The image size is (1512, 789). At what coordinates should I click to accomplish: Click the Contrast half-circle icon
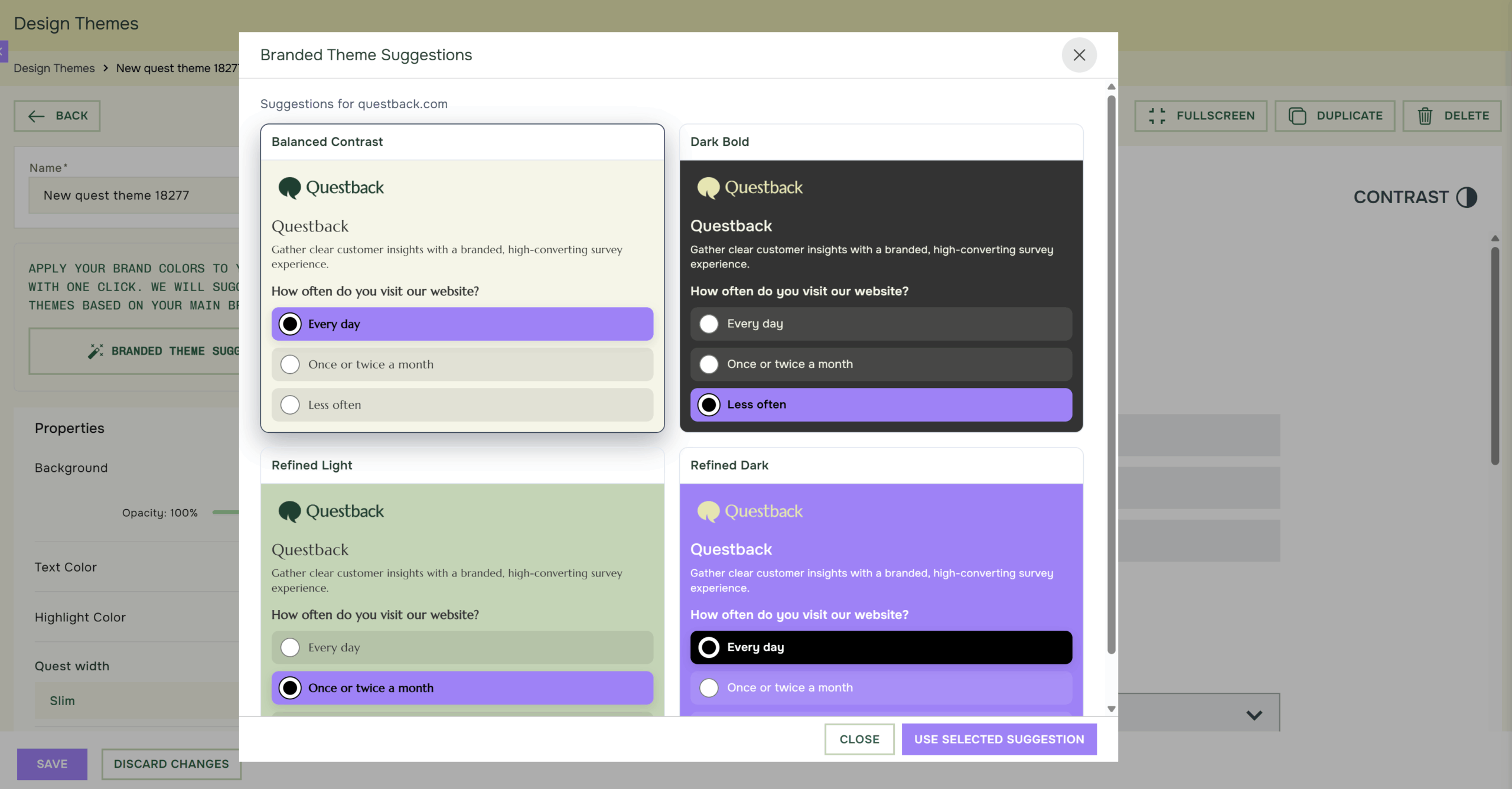click(x=1467, y=197)
